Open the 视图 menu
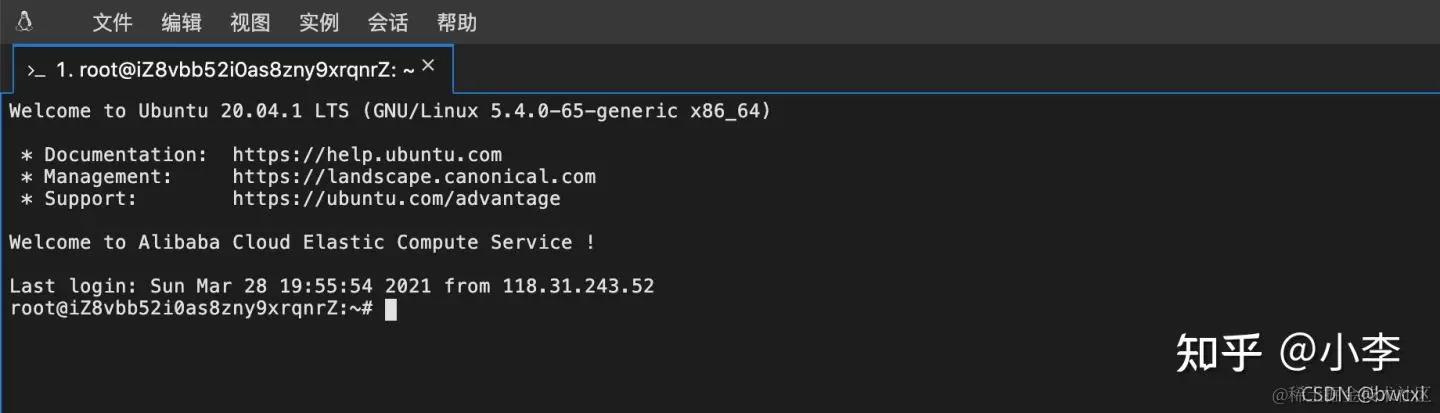1440x413 pixels. [250, 22]
